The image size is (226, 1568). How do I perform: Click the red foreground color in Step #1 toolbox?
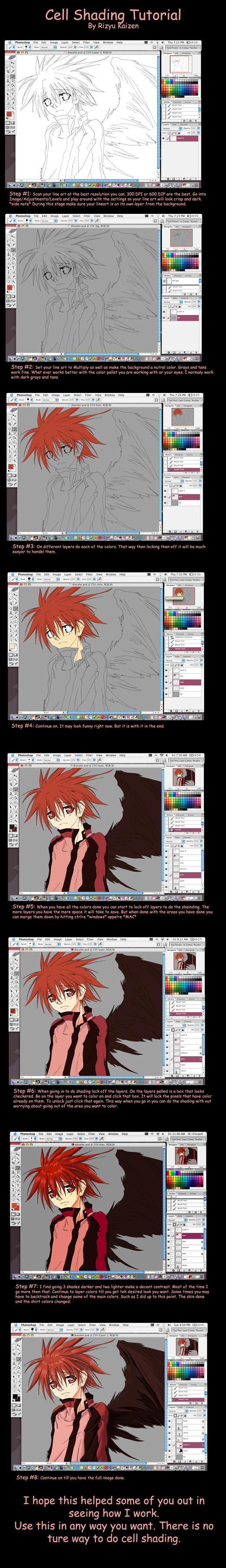coord(9,115)
